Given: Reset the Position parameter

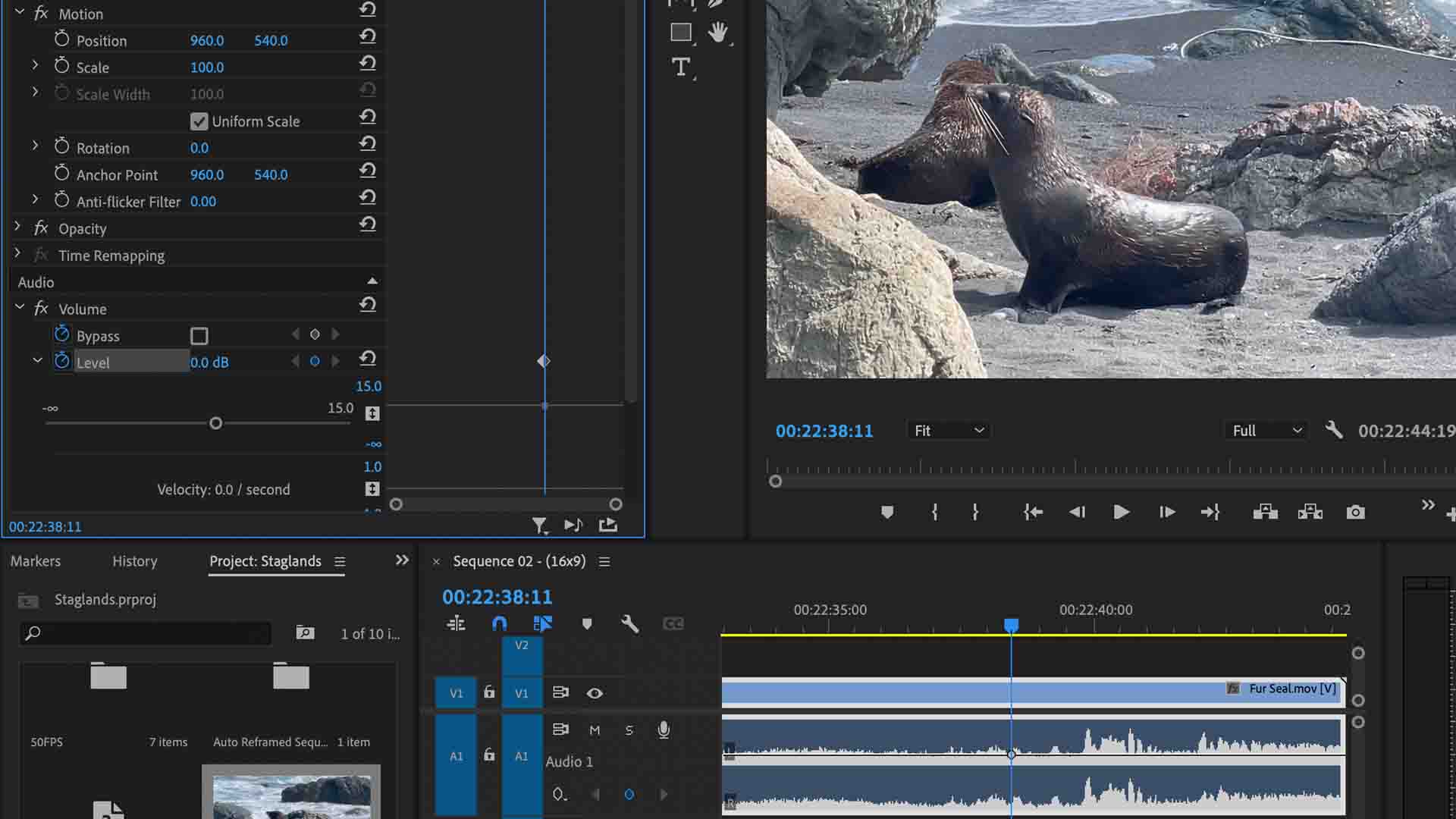Looking at the screenshot, I should 368,36.
